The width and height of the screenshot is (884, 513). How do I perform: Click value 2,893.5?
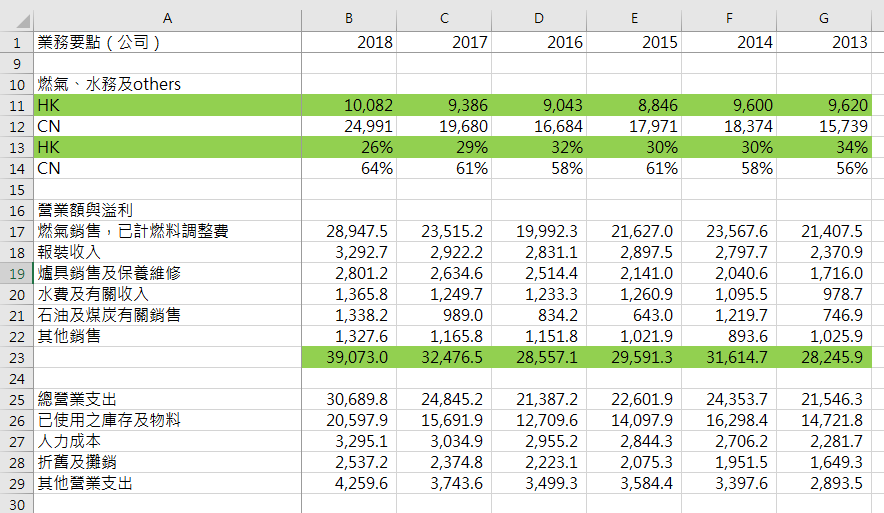coord(824,484)
